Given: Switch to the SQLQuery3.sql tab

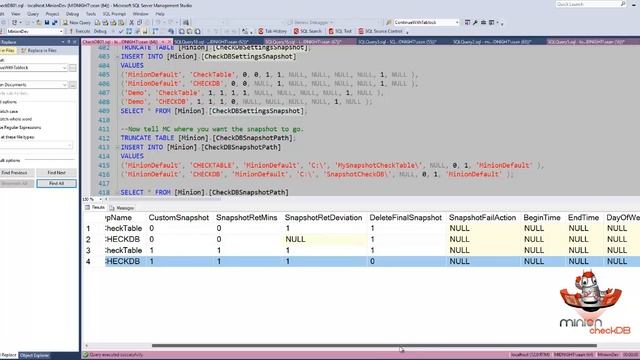Looking at the screenshot, I should (398, 42).
